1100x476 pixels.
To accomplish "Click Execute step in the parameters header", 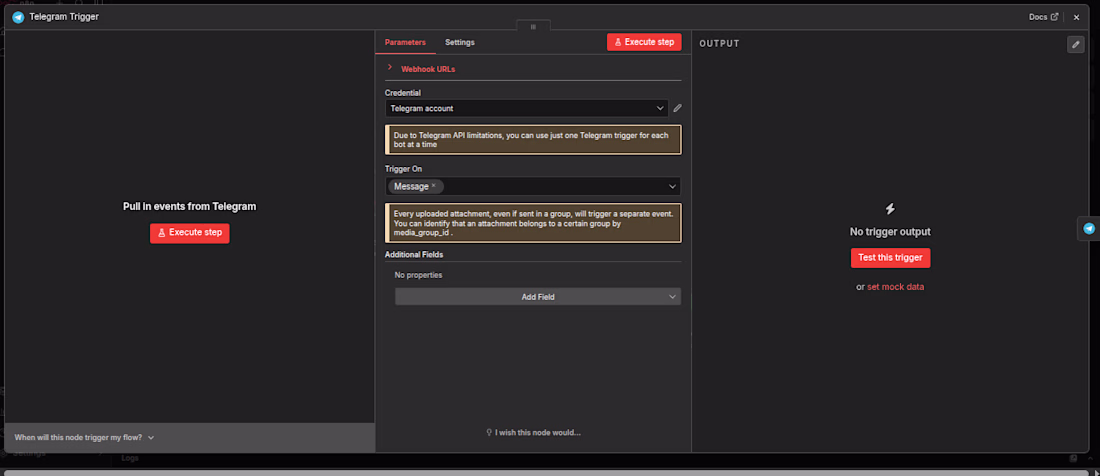I will point(644,42).
